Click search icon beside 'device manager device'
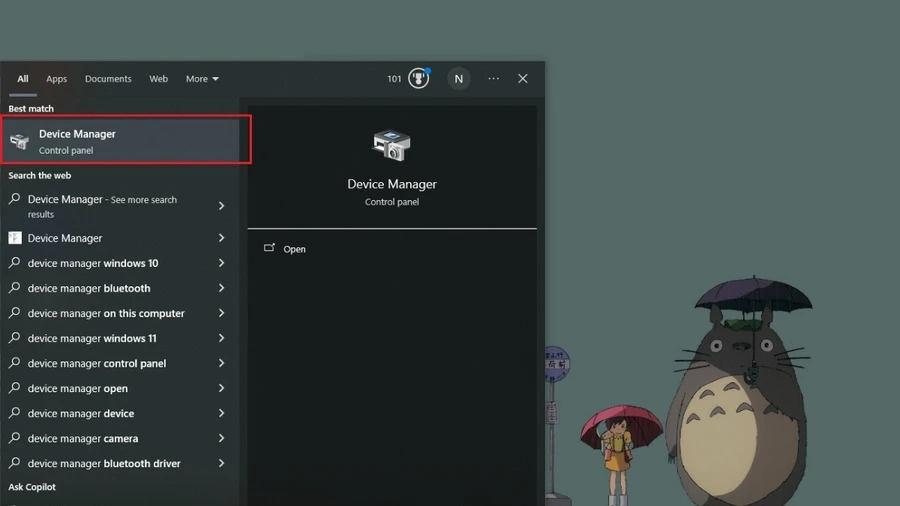 click(14, 412)
